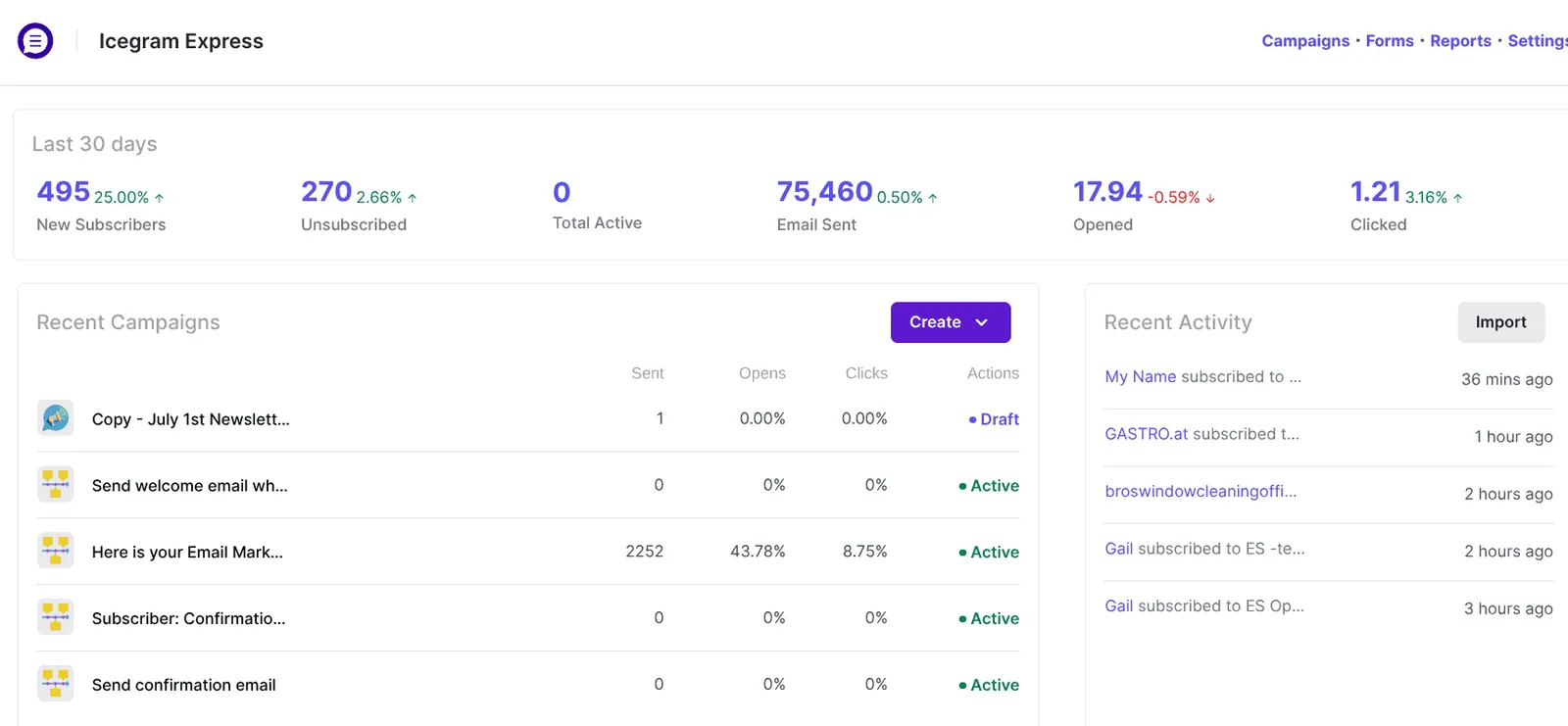This screenshot has height=726, width=1568.
Task: Click the 495 New Subscribers value
Action: (64, 192)
